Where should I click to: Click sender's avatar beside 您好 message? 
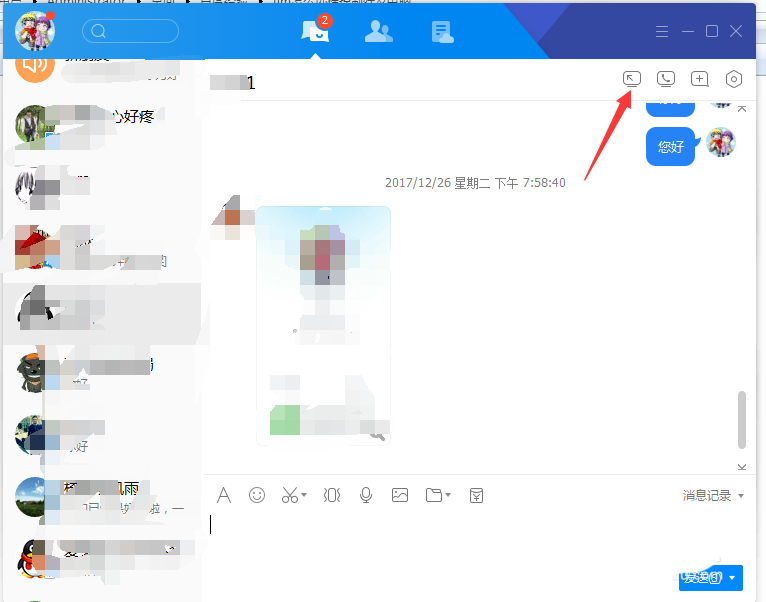coord(721,142)
